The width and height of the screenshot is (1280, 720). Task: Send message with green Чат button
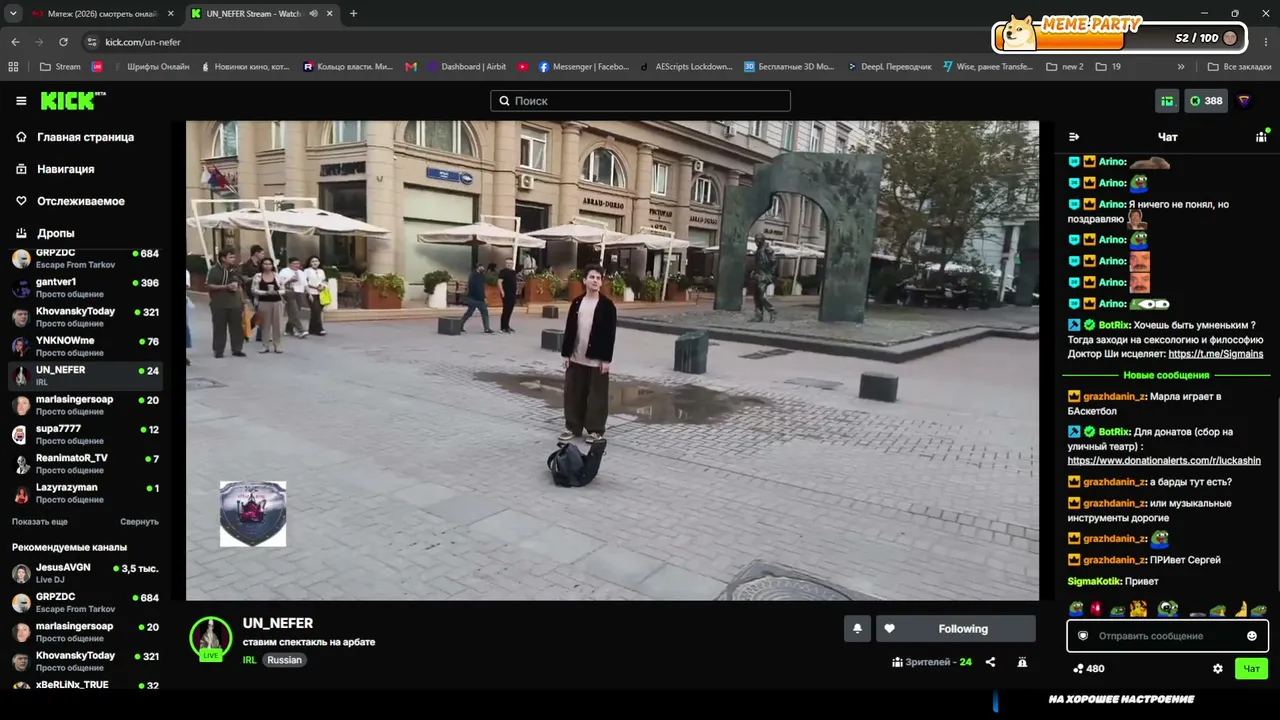pos(1251,669)
